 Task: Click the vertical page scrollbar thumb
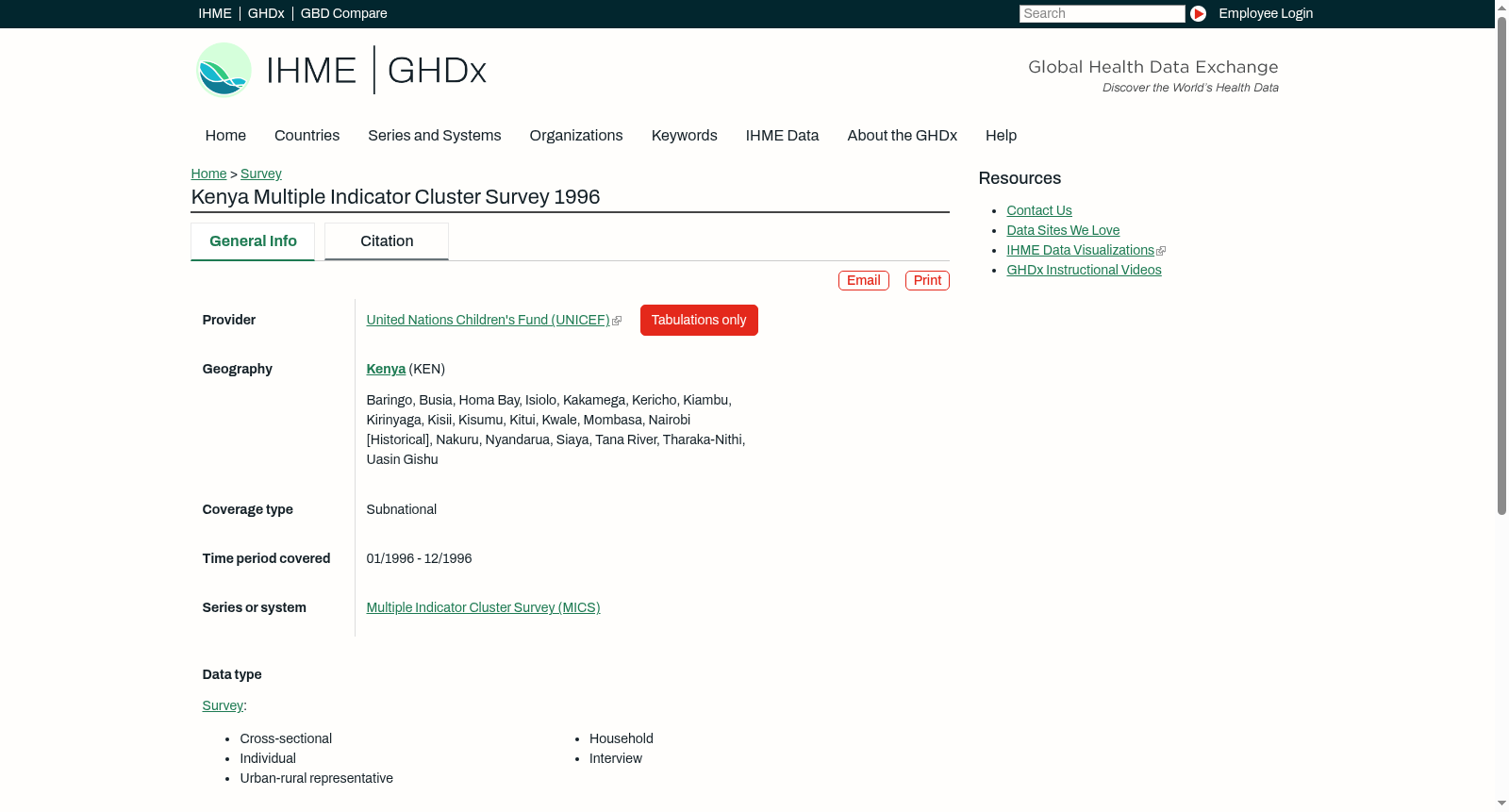[x=1501, y=264]
